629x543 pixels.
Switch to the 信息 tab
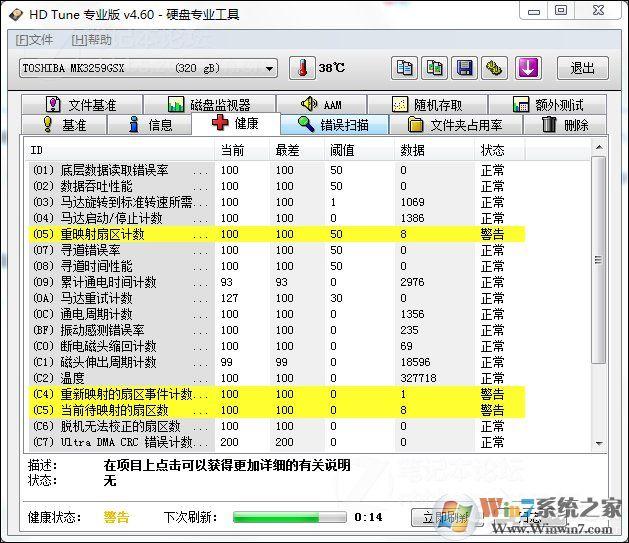[150, 125]
